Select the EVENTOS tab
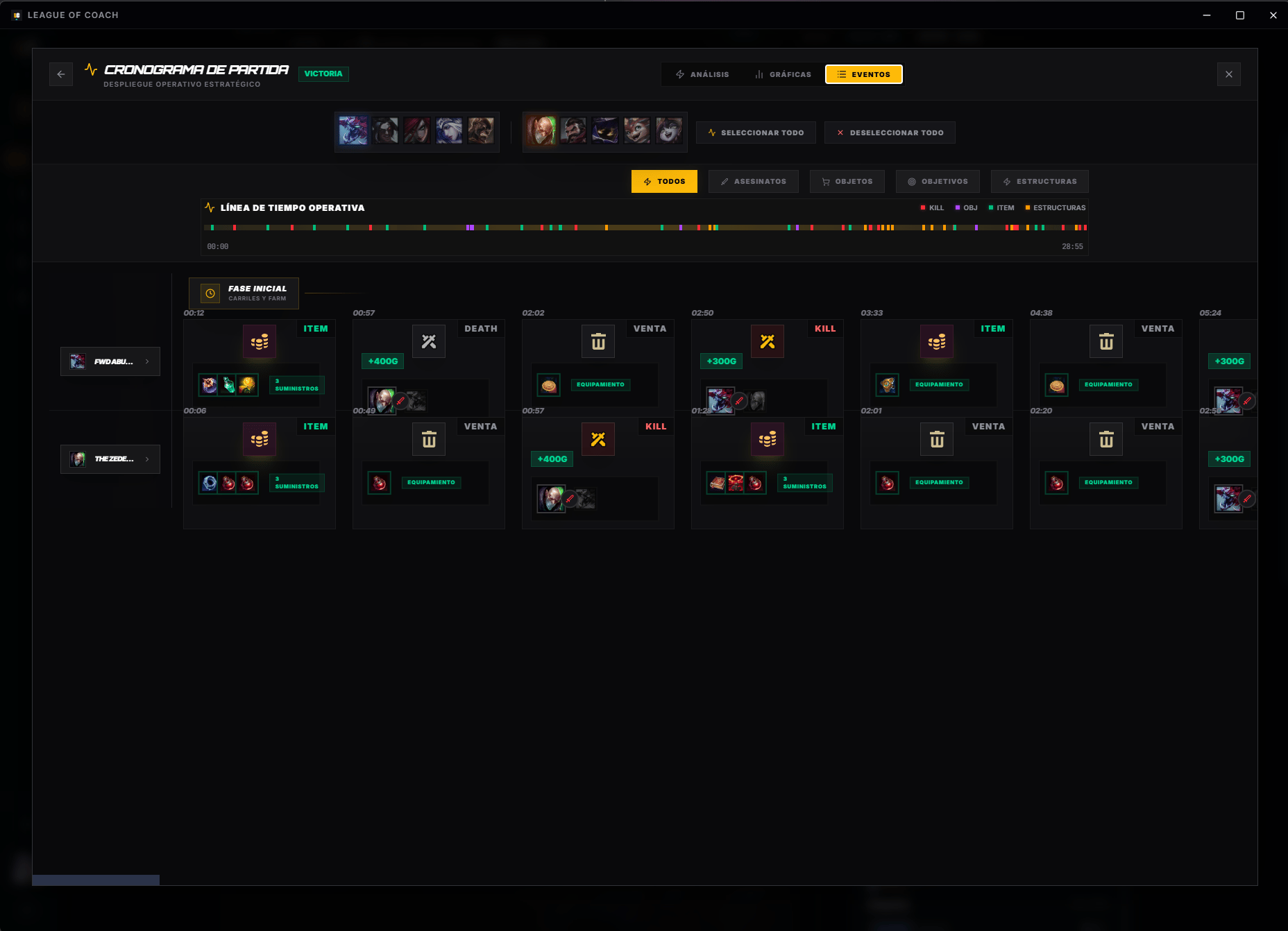 pyautogui.click(x=864, y=74)
